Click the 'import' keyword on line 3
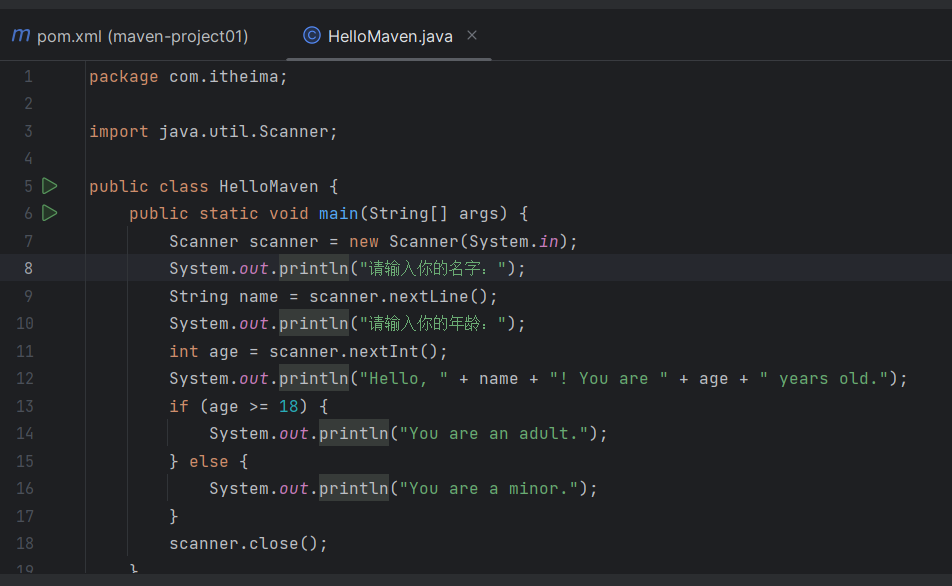Screen dimensions: 952x586 click(119, 132)
